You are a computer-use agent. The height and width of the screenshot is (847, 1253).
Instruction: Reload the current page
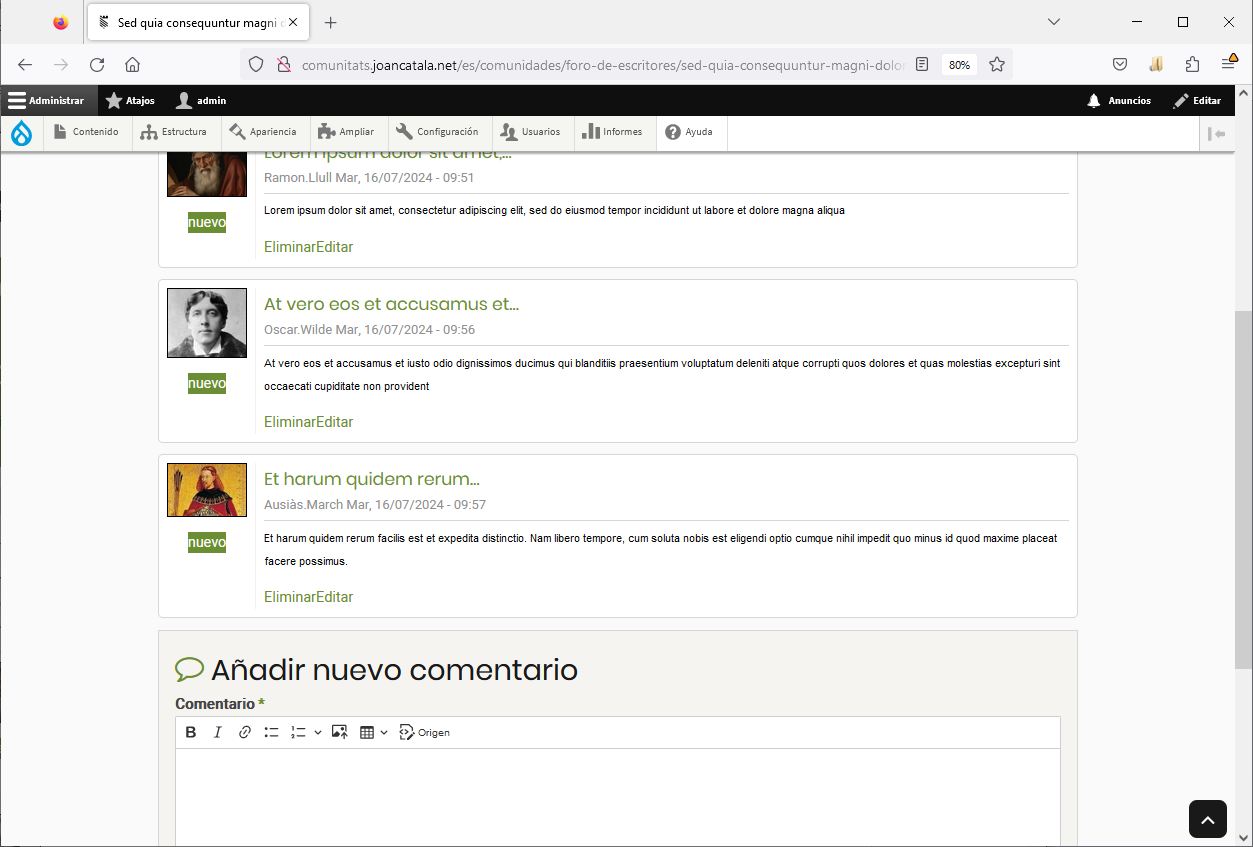tap(97, 64)
